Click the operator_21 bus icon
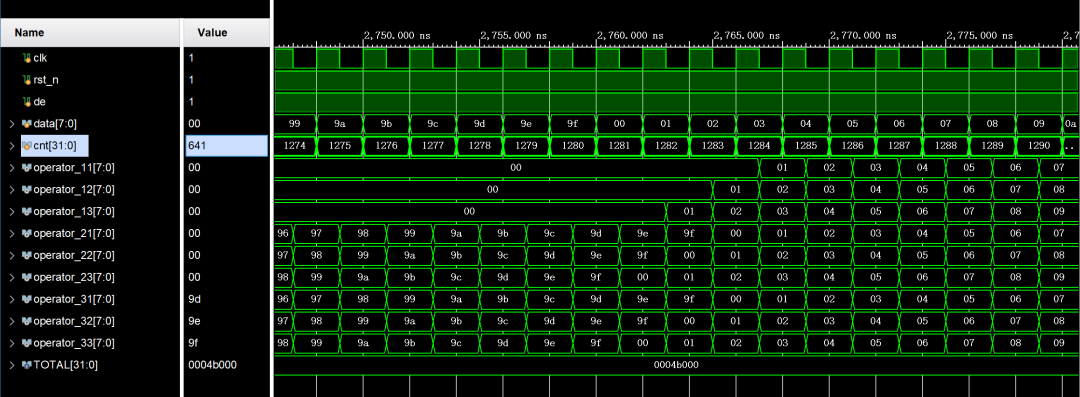Viewport: 1080px width, 397px height. [27, 234]
